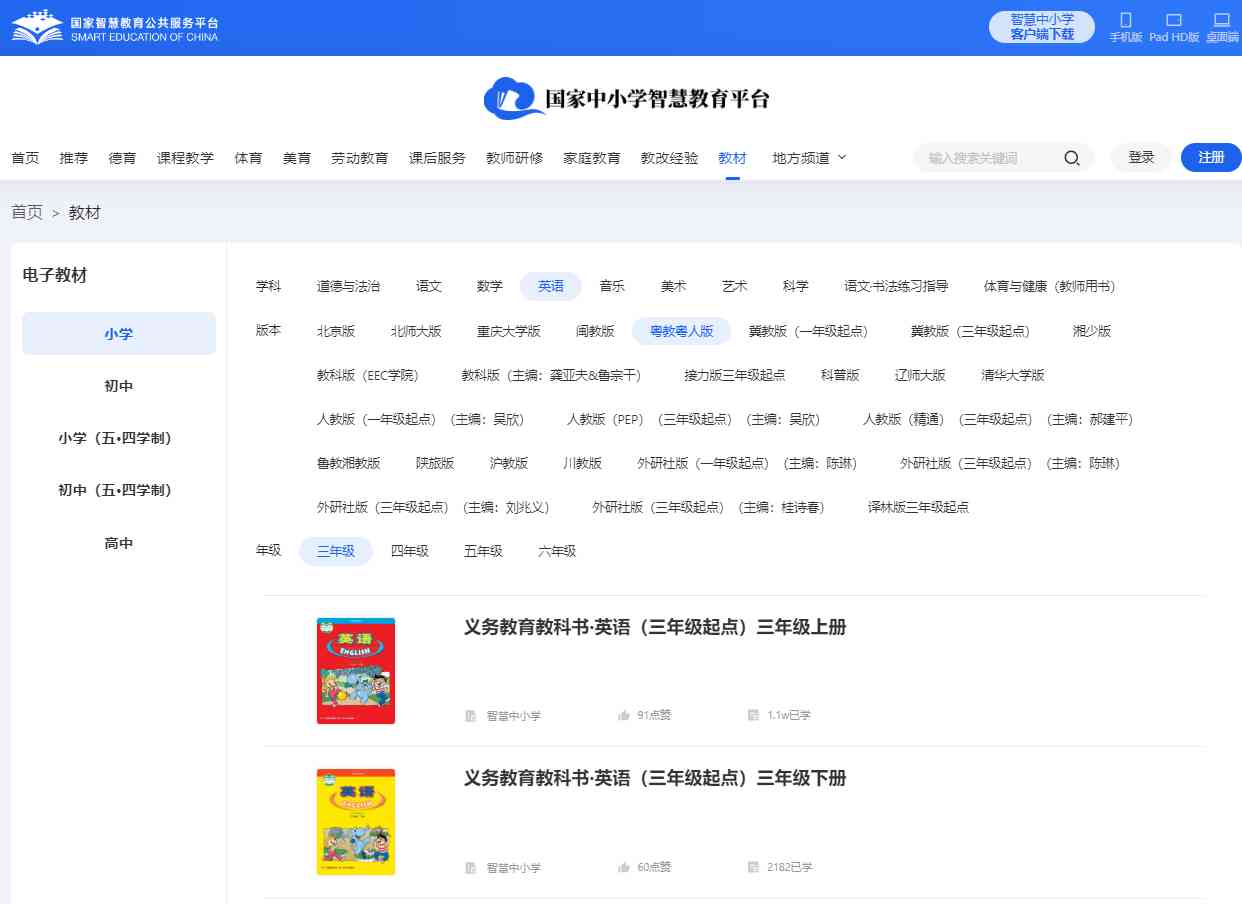Open the yellow 三年级下册 textbook cover
Viewport: 1242px width, 904px height.
coord(356,822)
